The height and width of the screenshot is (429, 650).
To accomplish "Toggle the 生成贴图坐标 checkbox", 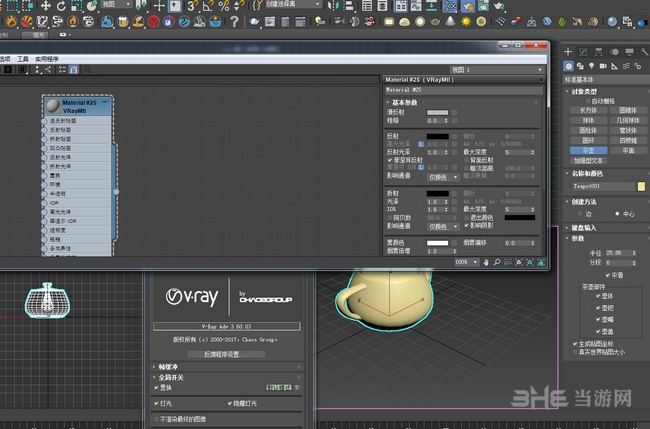I will click(x=575, y=344).
